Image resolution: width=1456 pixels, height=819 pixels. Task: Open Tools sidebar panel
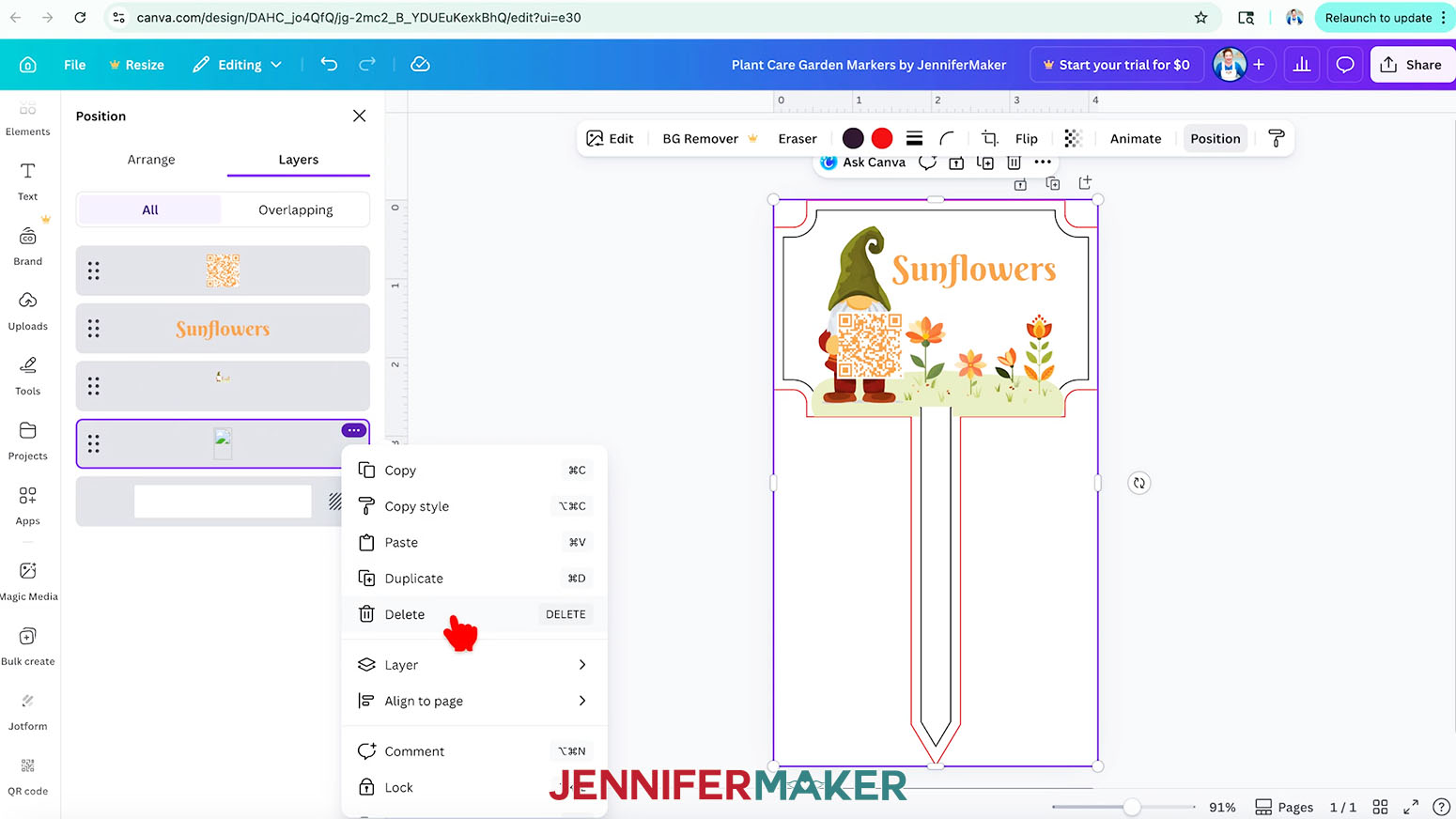tap(28, 376)
